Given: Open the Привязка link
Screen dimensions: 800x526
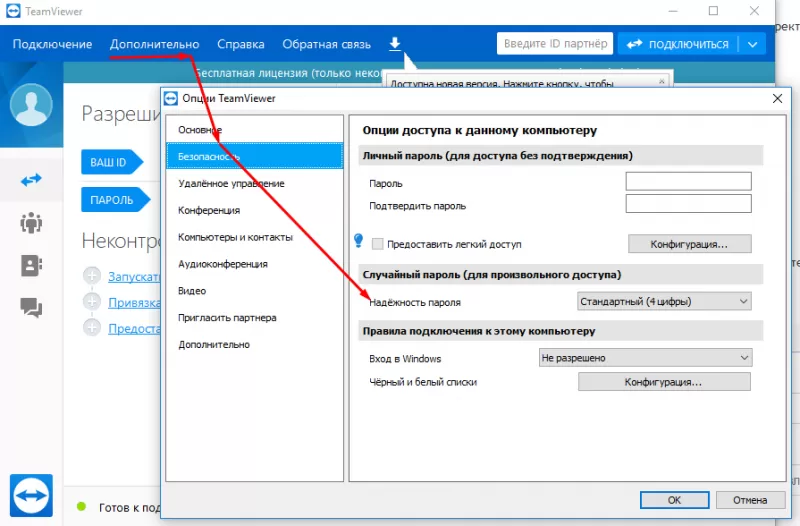Looking at the screenshot, I should [134, 302].
